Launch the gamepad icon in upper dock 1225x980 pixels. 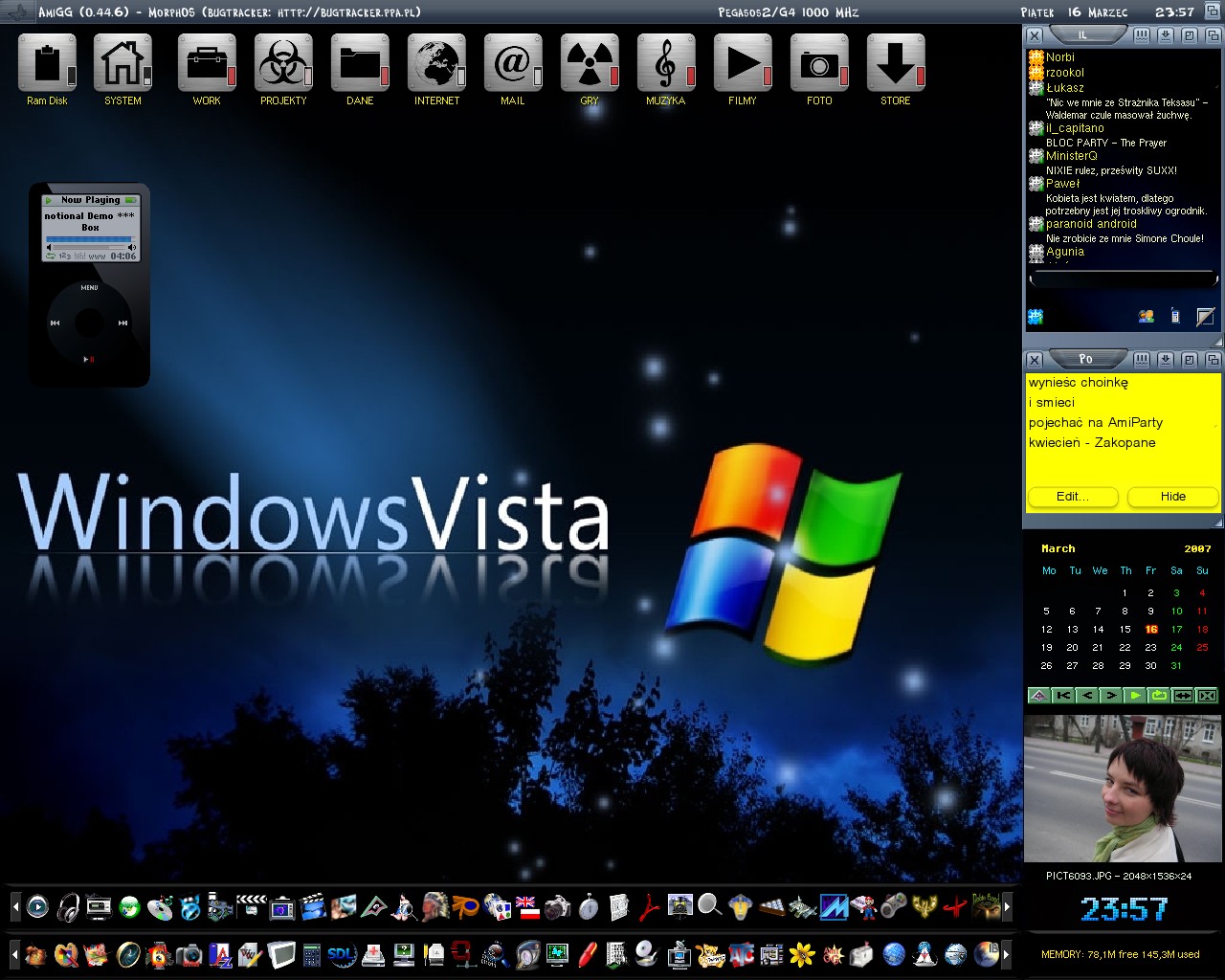(894, 905)
